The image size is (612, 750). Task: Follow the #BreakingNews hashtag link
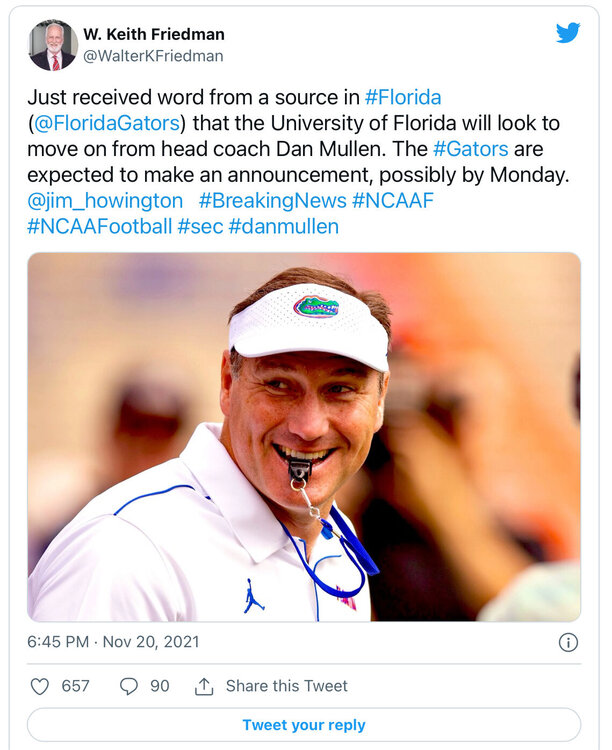pos(272,200)
